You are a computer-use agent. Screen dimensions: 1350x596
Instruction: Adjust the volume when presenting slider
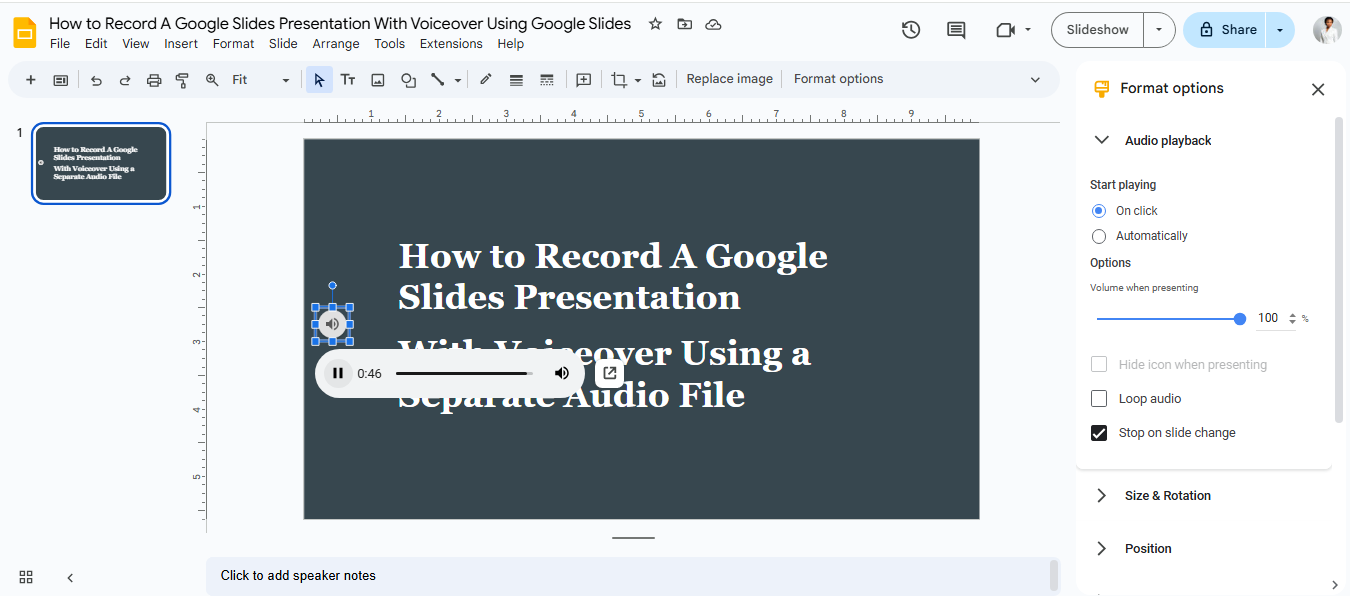point(1168,319)
